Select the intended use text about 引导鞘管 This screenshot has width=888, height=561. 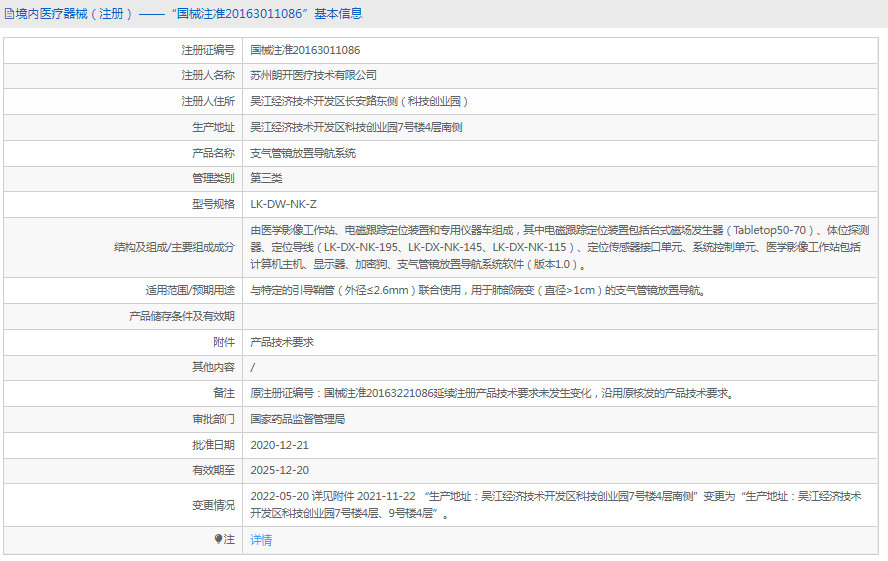478,290
